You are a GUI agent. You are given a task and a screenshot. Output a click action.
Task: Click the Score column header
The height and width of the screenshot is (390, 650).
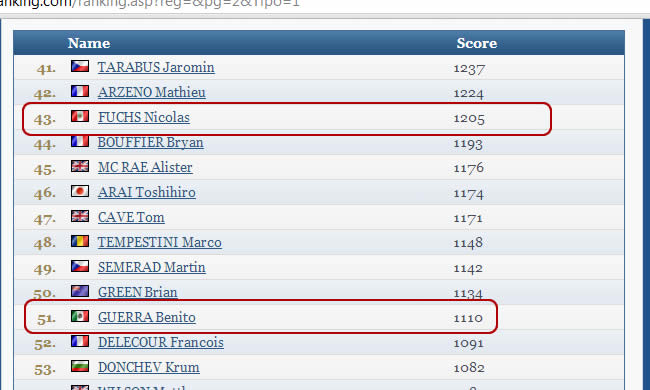coord(477,43)
